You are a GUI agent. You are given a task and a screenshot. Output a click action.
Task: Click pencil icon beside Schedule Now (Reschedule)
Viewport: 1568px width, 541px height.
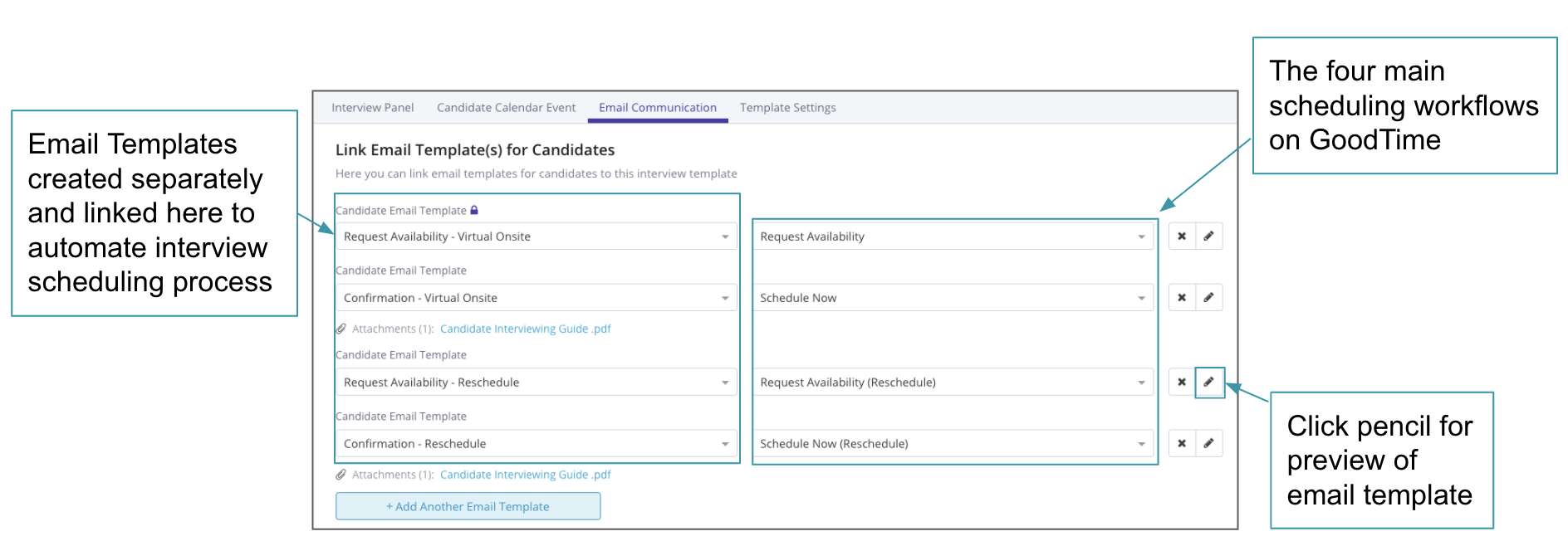(x=1208, y=444)
